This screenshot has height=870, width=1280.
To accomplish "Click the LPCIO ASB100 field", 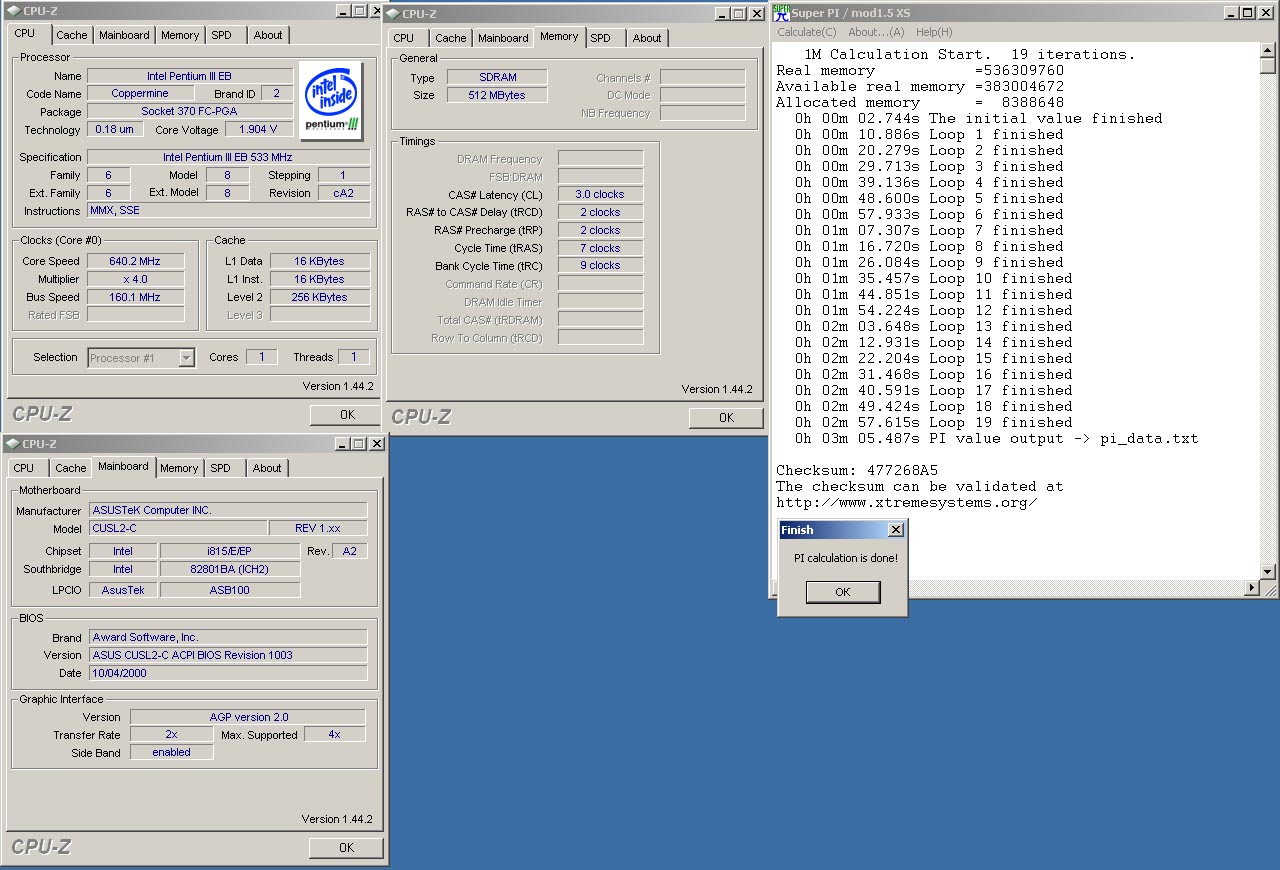I will click(230, 590).
